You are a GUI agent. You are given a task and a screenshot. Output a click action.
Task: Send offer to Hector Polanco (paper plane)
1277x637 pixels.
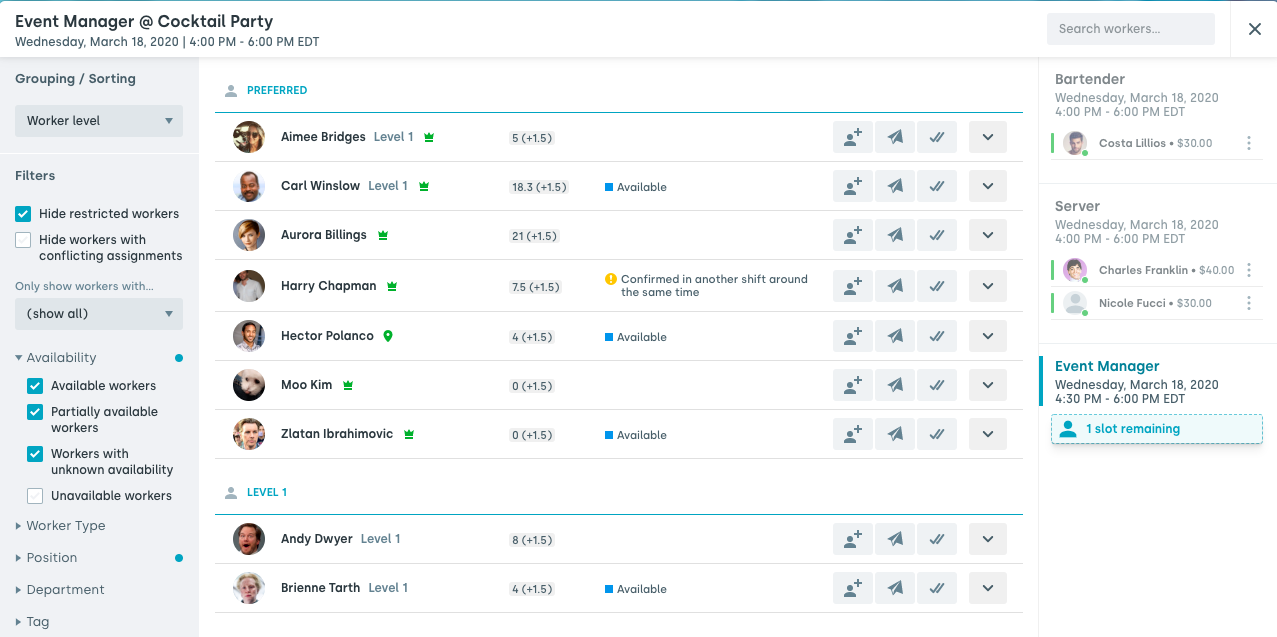point(895,336)
